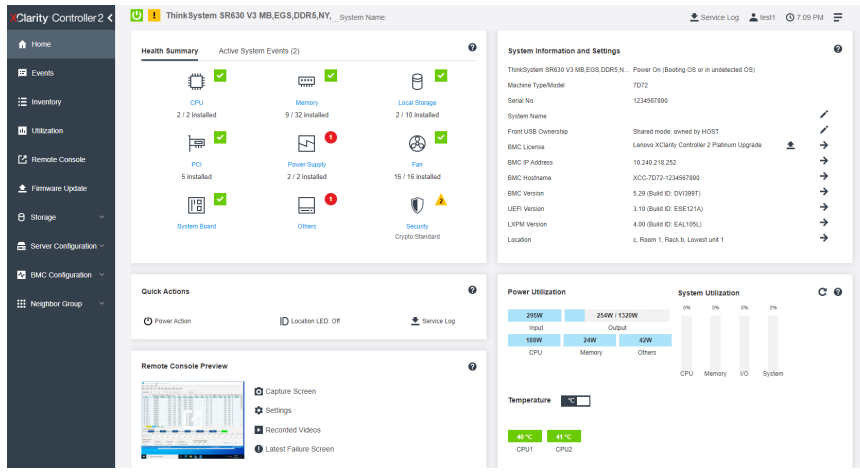Switch to Active System Events tab
Image resolution: width=860 pixels, height=476 pixels.
pos(259,51)
